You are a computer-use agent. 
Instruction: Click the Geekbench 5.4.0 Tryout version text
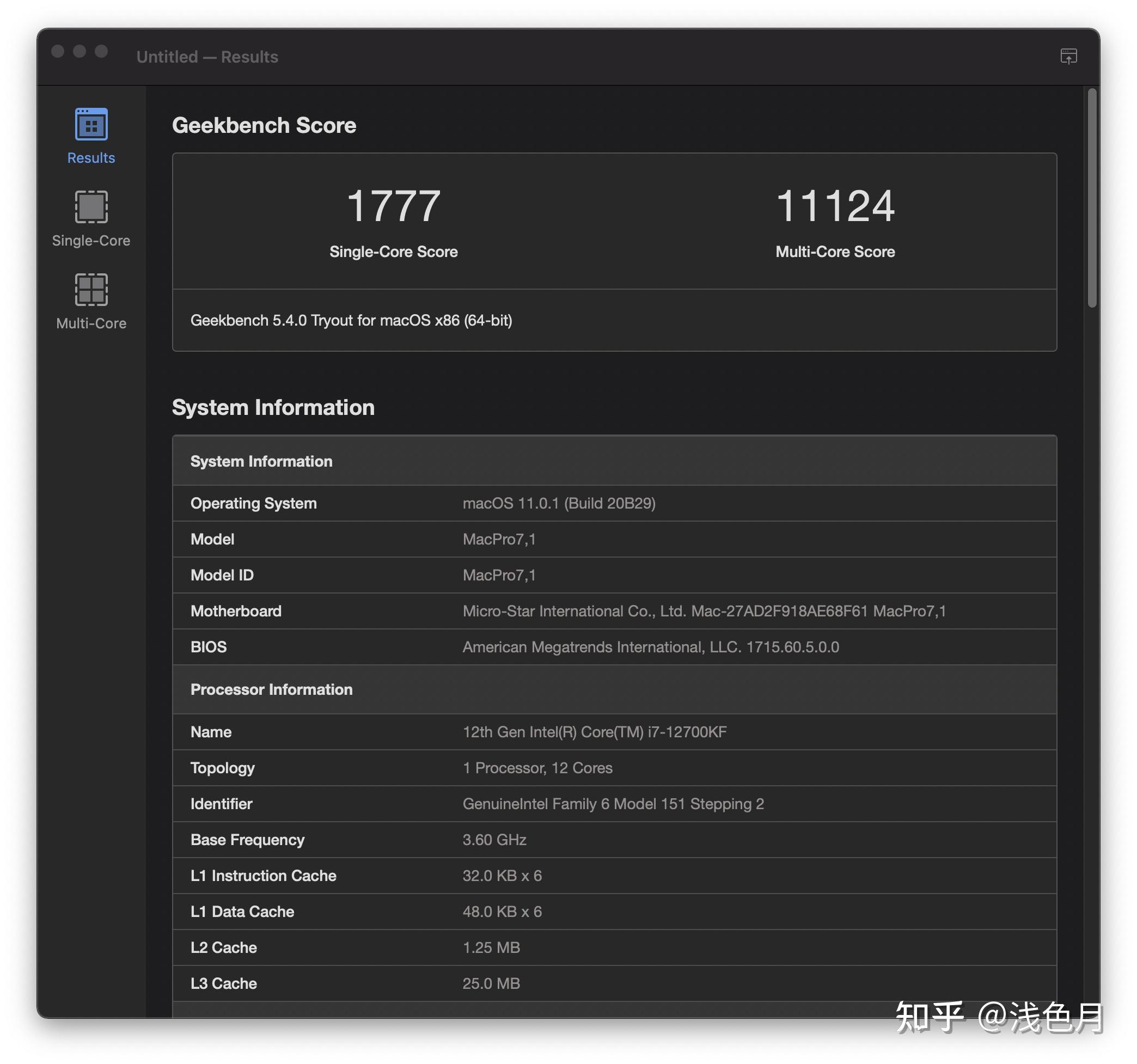point(351,320)
